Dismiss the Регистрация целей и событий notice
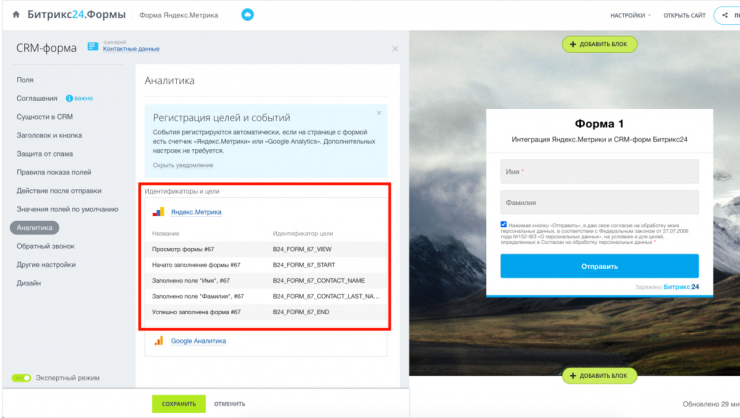Viewport: 740px width, 418px height. pos(379,113)
